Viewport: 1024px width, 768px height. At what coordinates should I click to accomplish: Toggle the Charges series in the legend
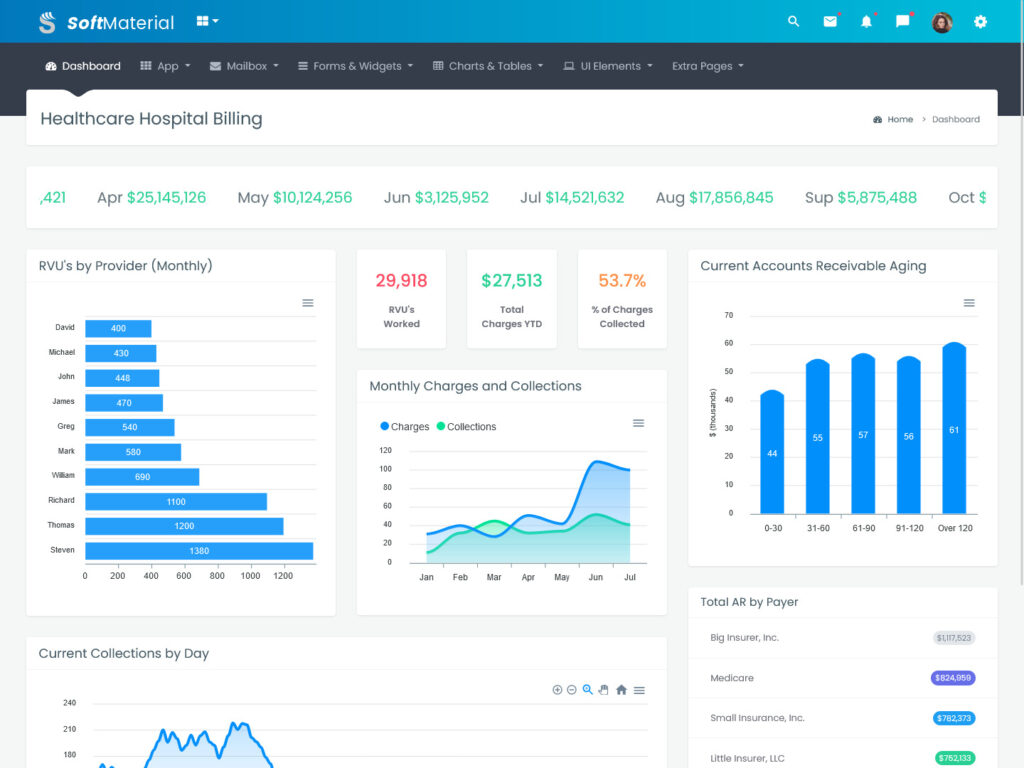tap(404, 426)
